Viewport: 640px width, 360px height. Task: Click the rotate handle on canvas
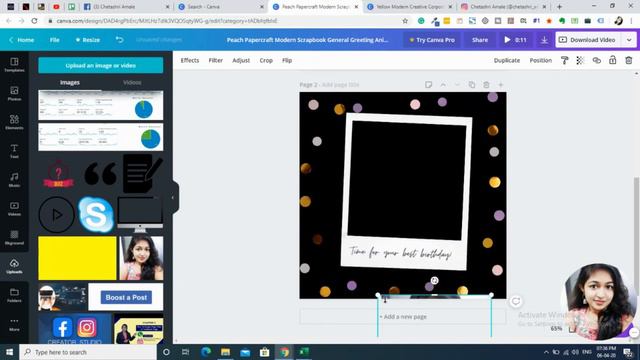(x=434, y=280)
